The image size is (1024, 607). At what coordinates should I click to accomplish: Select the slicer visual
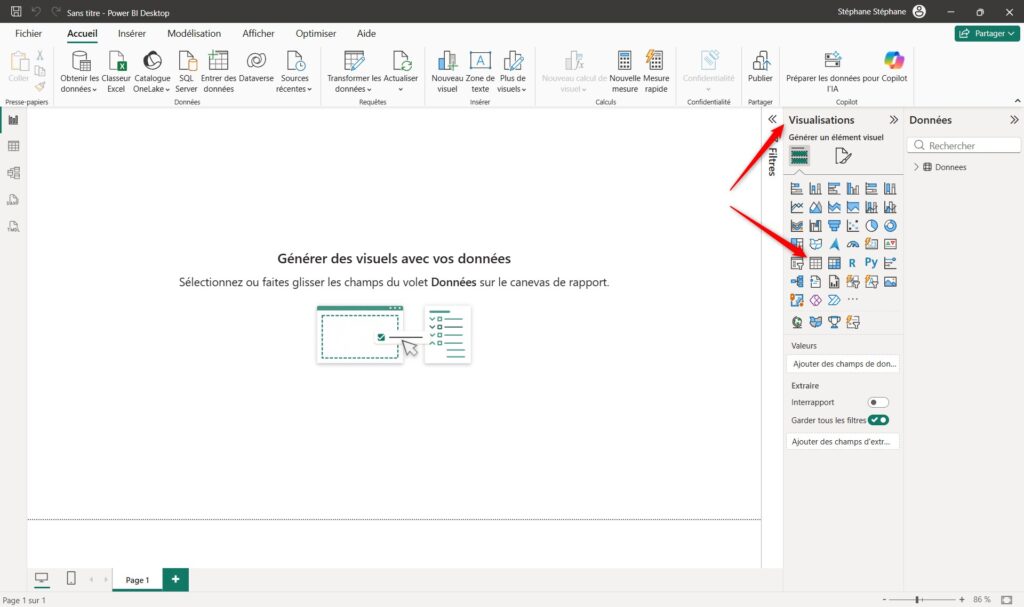tap(797, 263)
